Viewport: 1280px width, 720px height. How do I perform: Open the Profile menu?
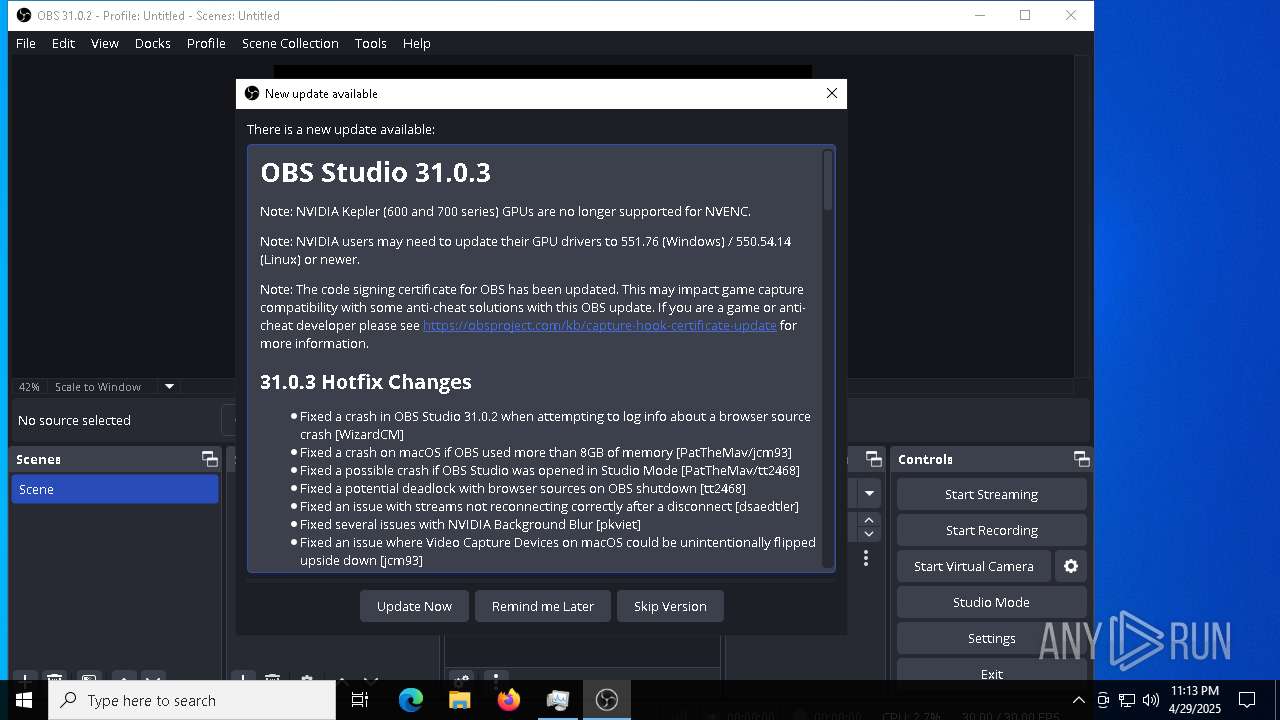click(206, 43)
